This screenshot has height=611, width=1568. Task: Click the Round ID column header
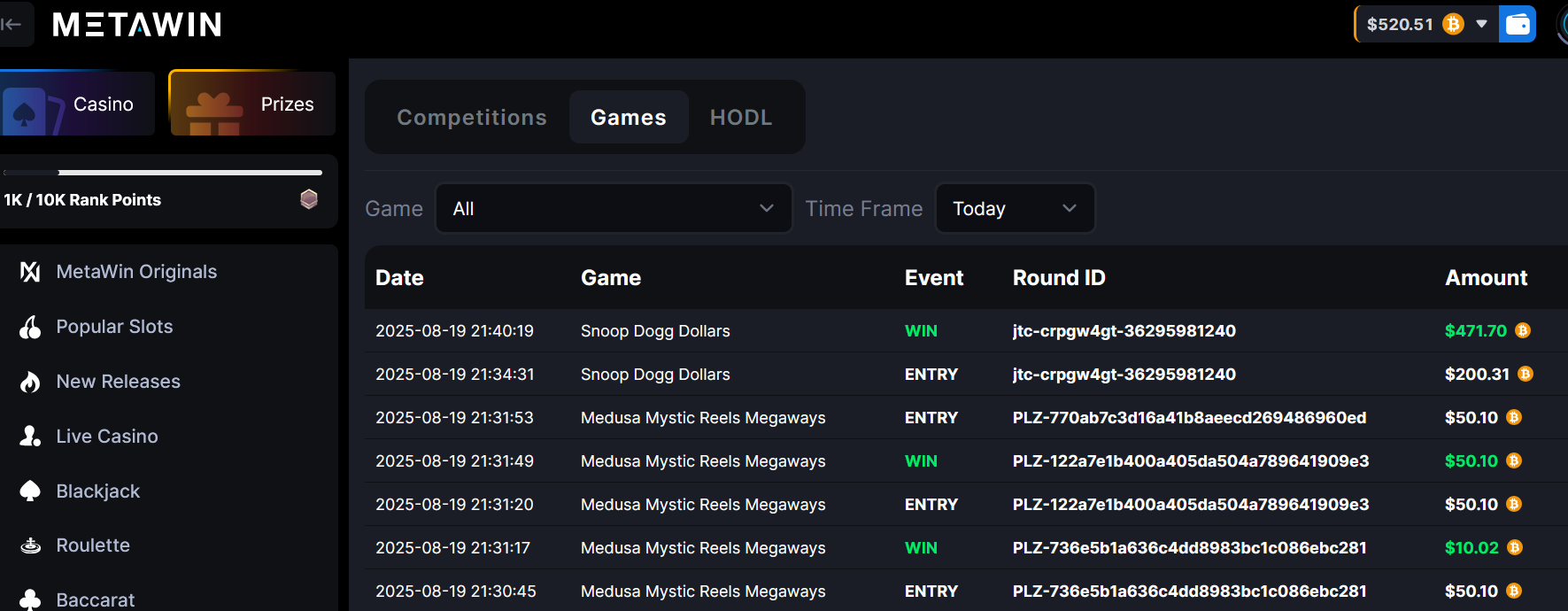(x=1059, y=278)
